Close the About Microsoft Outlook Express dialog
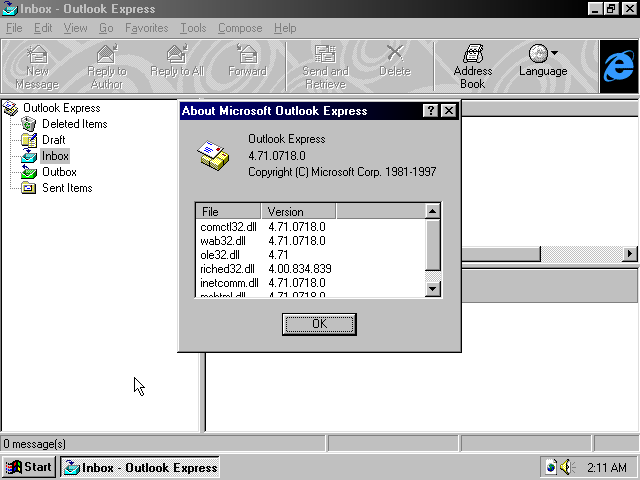640x480 pixels. (449, 111)
